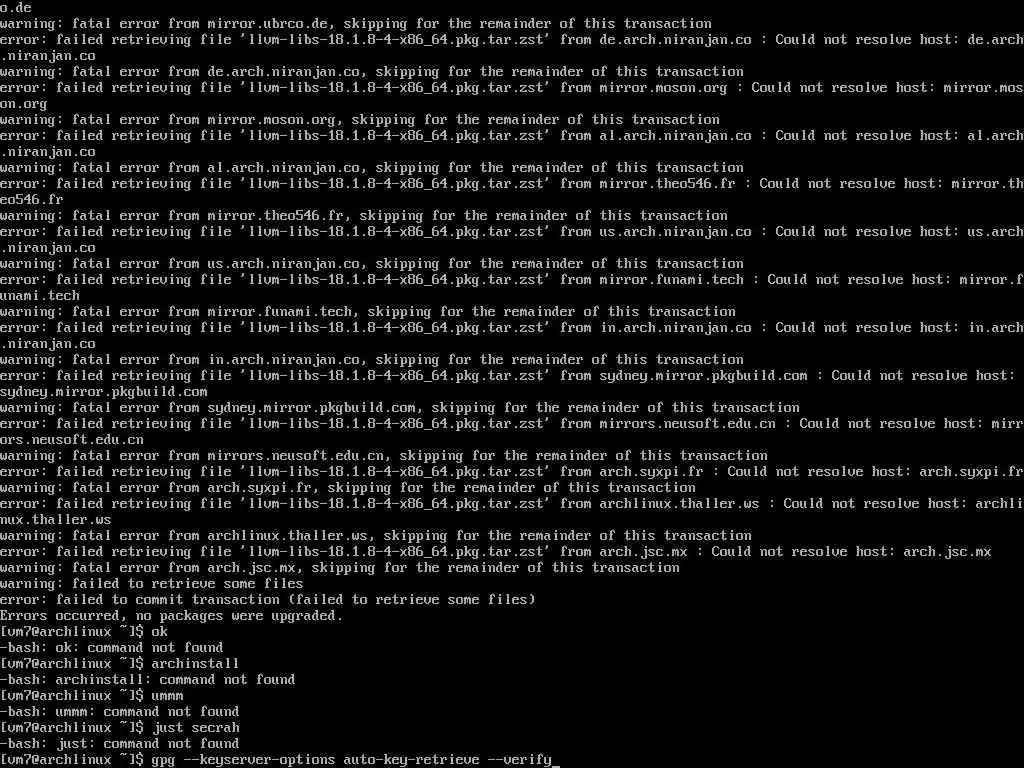The width and height of the screenshot is (1024, 768).
Task: Click the '-bash: ok: command not found' line
Action: [112, 648]
